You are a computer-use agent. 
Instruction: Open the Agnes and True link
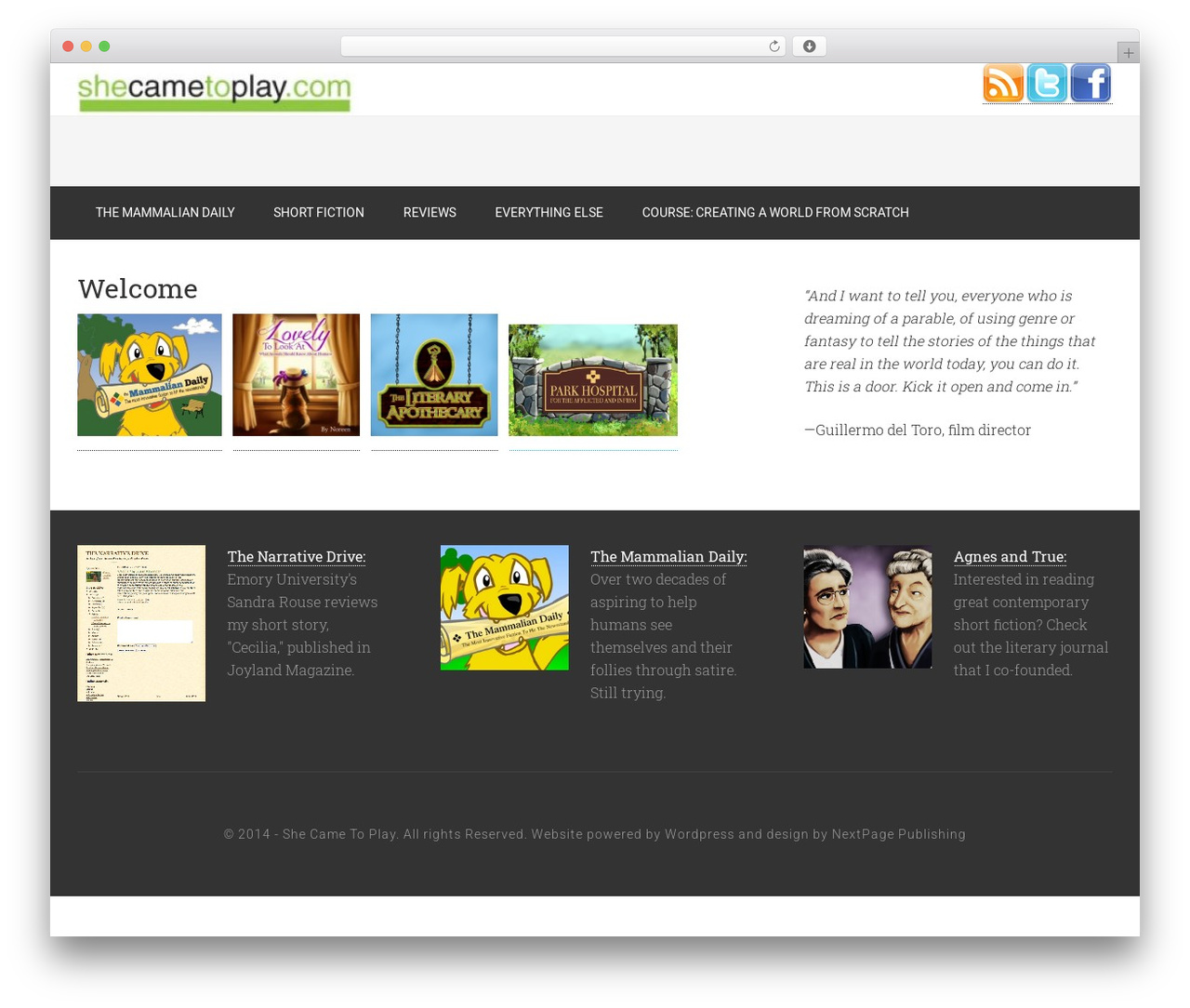[1010, 556]
